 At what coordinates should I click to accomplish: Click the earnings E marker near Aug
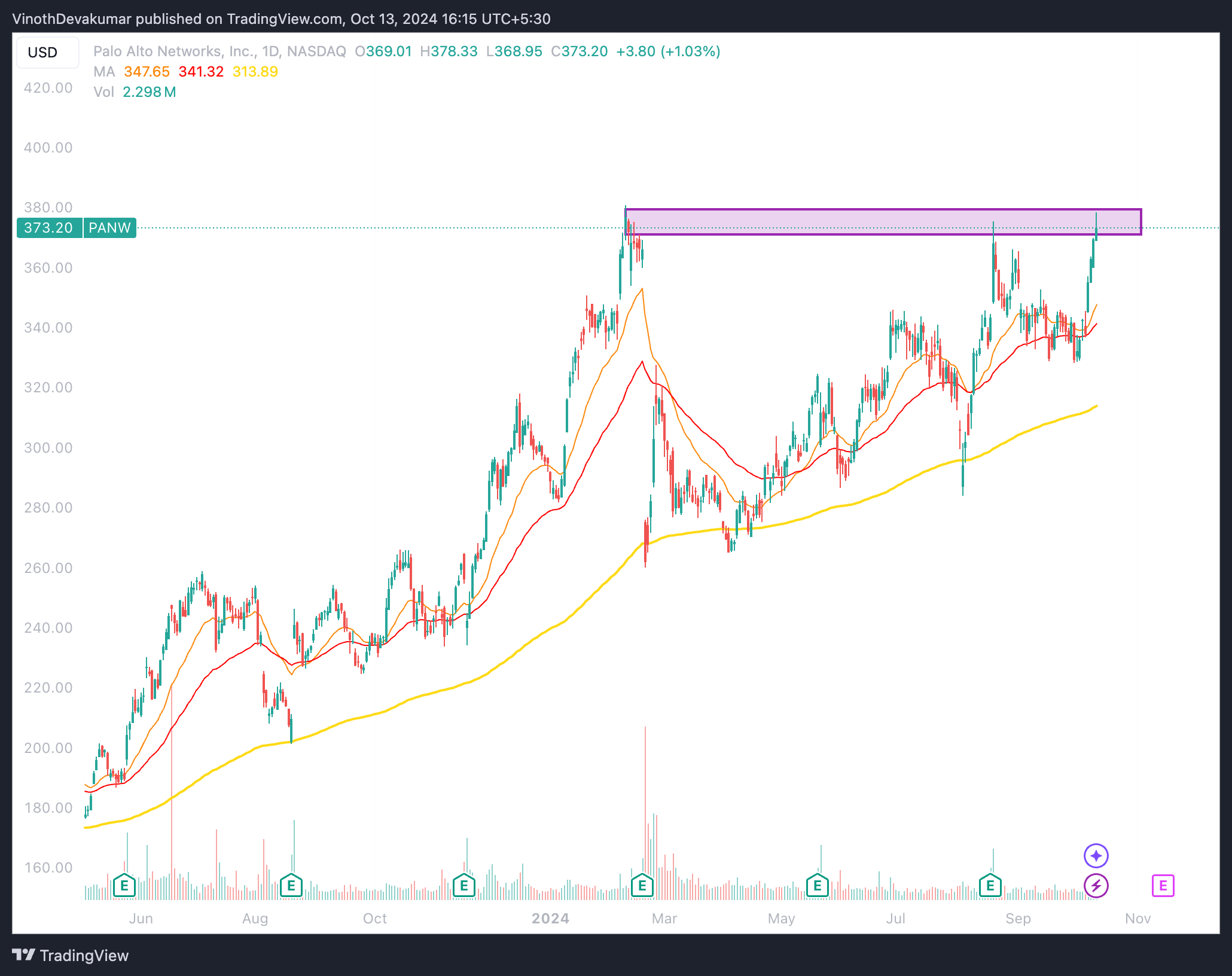click(291, 885)
